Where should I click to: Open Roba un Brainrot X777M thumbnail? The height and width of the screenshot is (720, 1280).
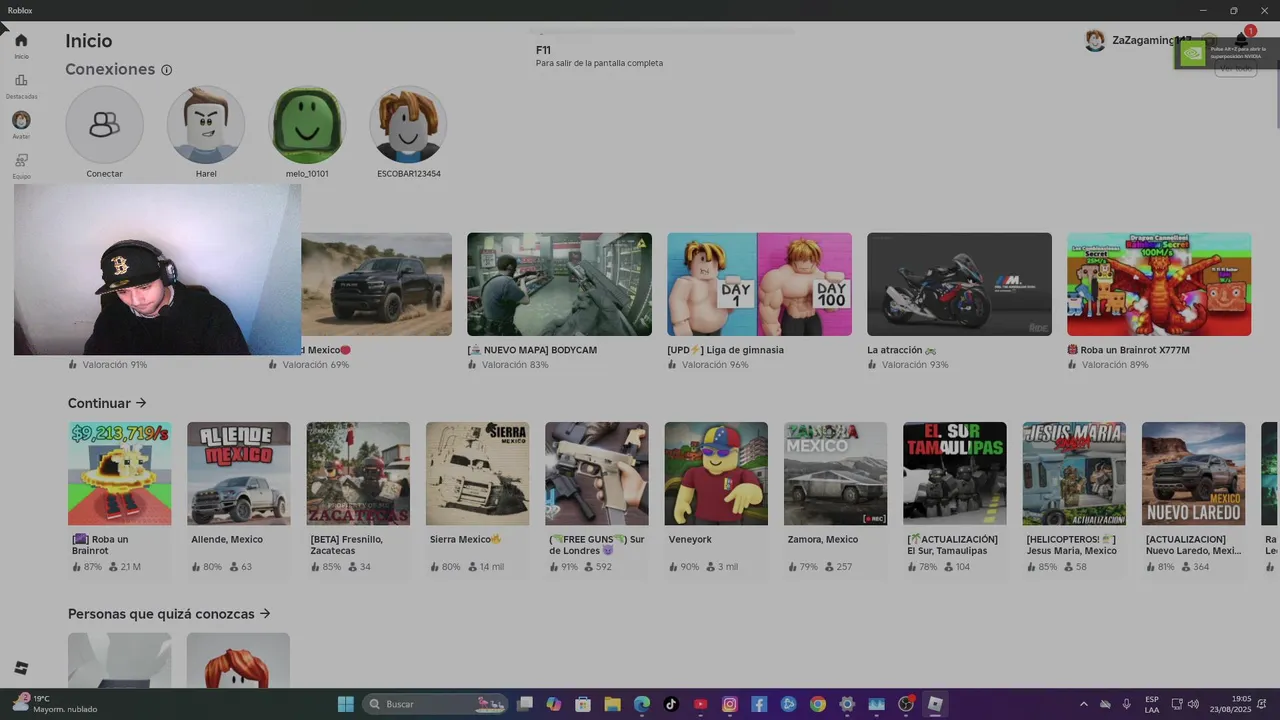[x=1159, y=284]
